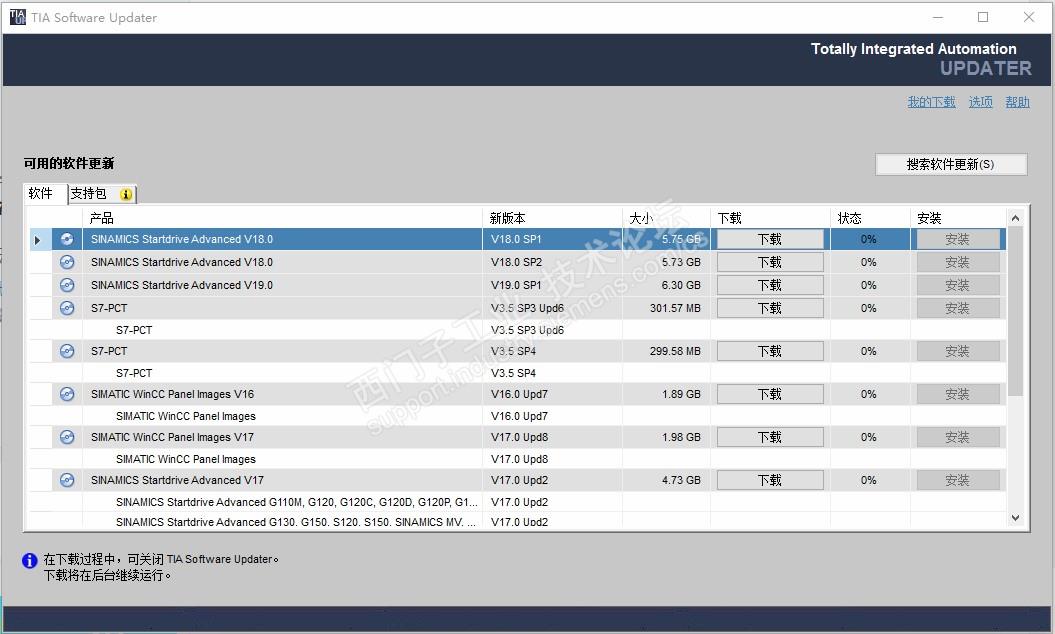The height and width of the screenshot is (634, 1055).
Task: Click the Startdrive Advanced G110M, G120 sub-row
Action: (x=517, y=502)
